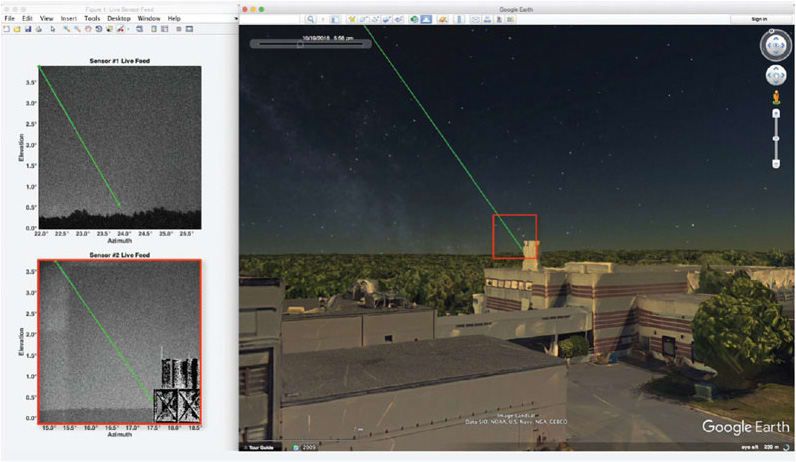The image size is (796, 462).
Task: Toggle historical imagery clock icon
Action: [414, 19]
